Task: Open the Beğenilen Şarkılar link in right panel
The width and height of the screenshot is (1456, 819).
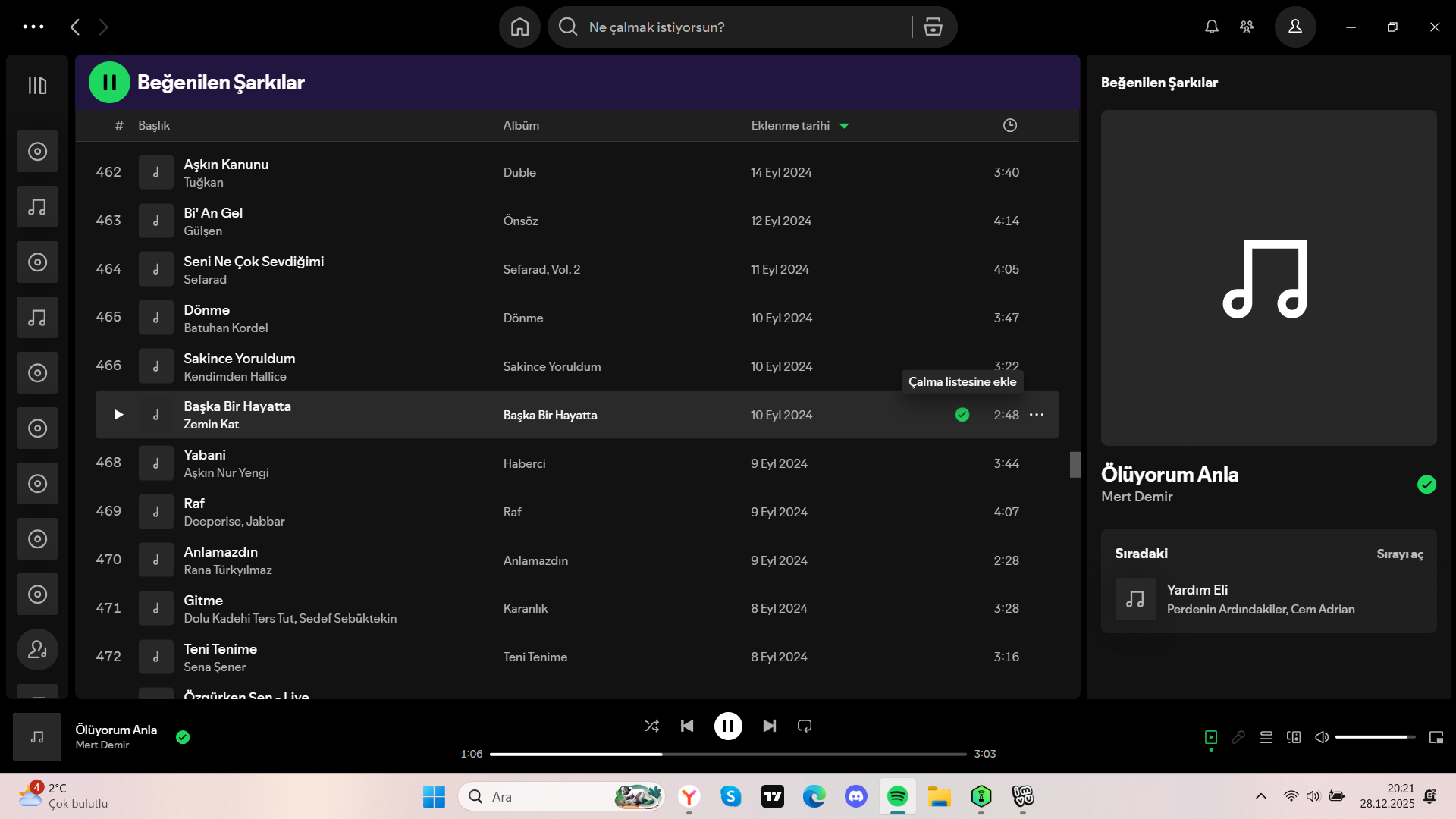Action: tap(1159, 83)
